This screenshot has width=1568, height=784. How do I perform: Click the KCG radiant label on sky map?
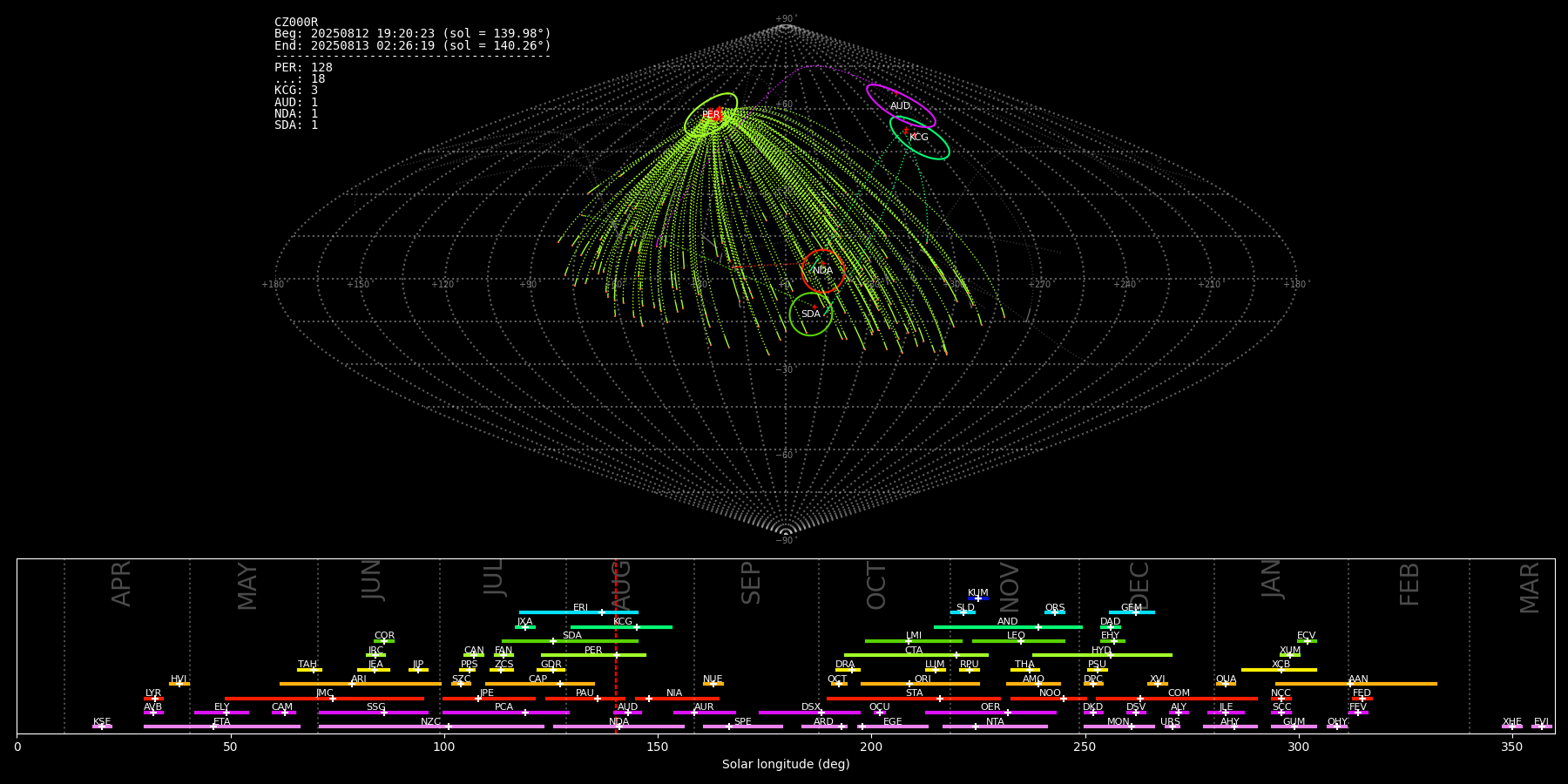click(919, 138)
